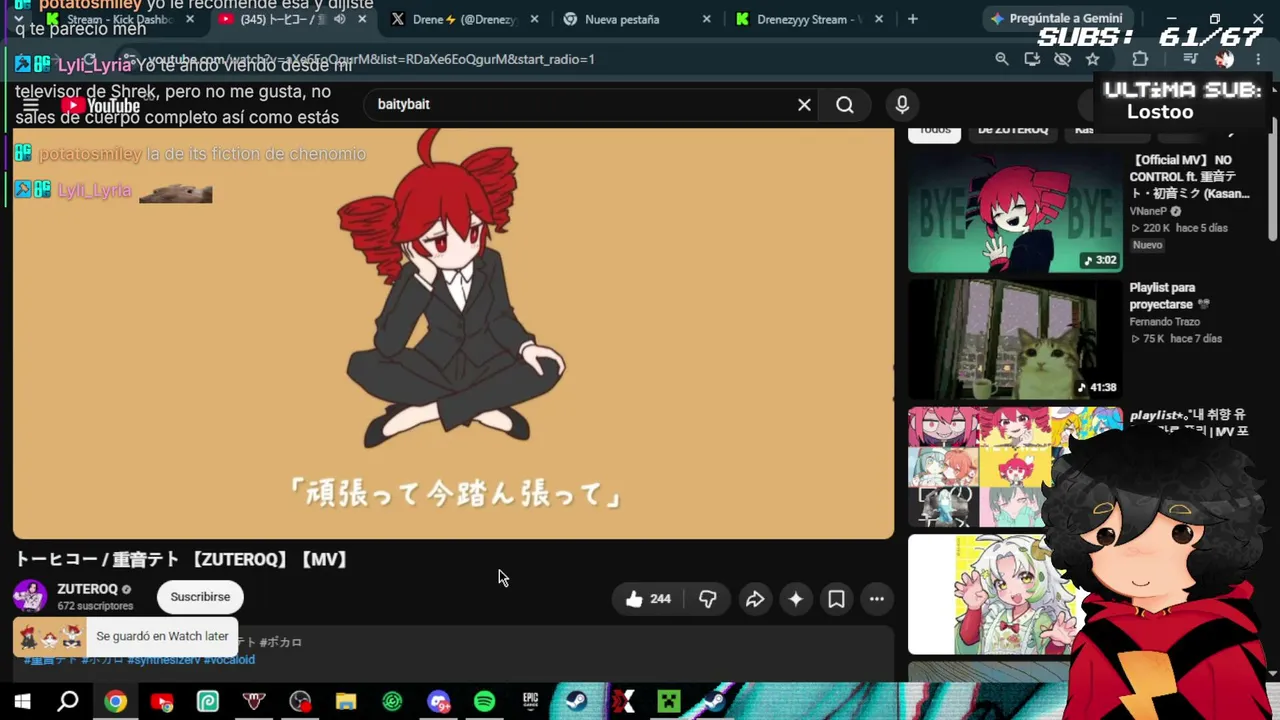This screenshot has width=1280, height=720.
Task: Close the Nueva pestaña tab
Action: 707,19
